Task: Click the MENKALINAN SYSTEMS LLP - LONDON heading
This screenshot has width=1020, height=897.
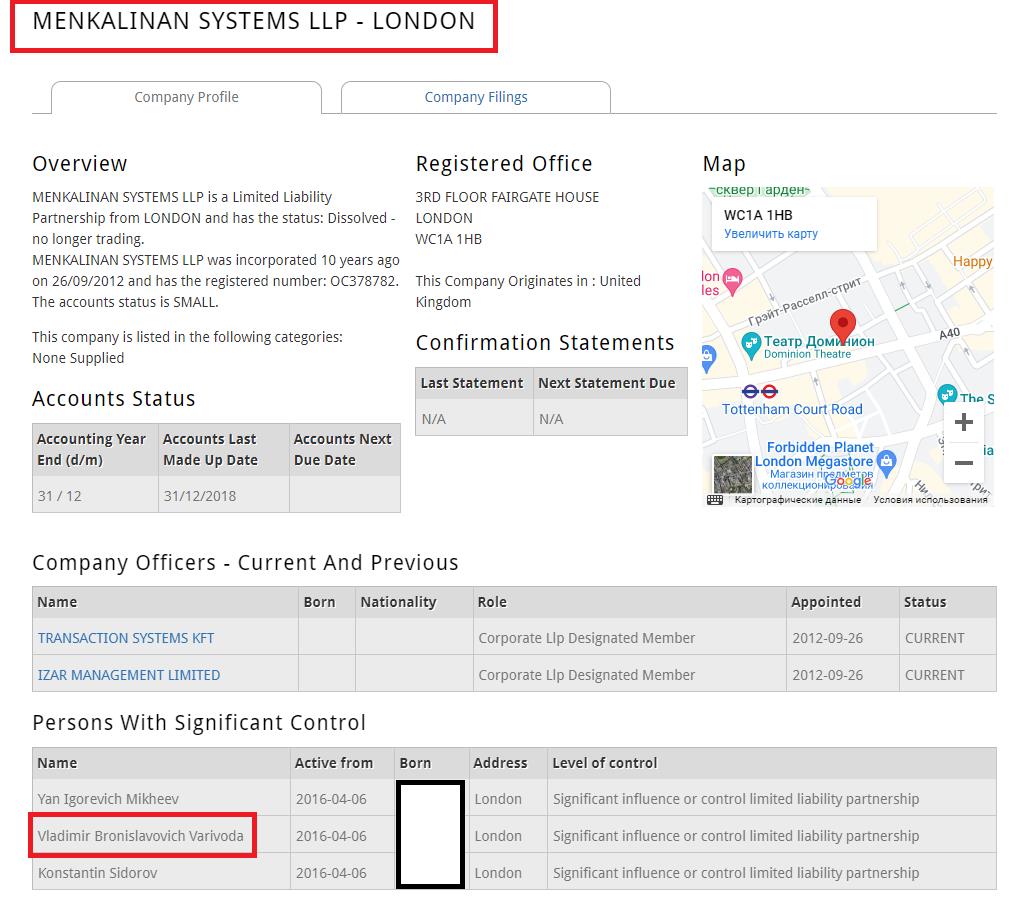Action: [x=254, y=21]
